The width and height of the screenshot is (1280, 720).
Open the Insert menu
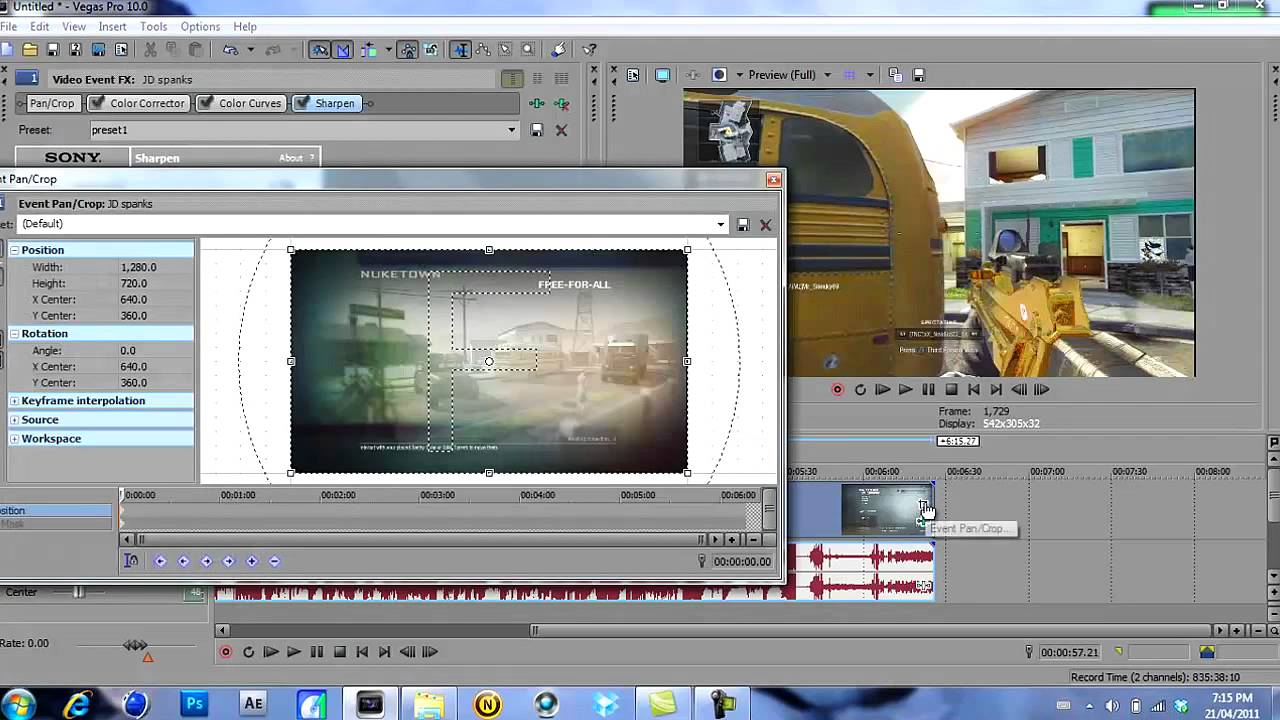(x=112, y=26)
